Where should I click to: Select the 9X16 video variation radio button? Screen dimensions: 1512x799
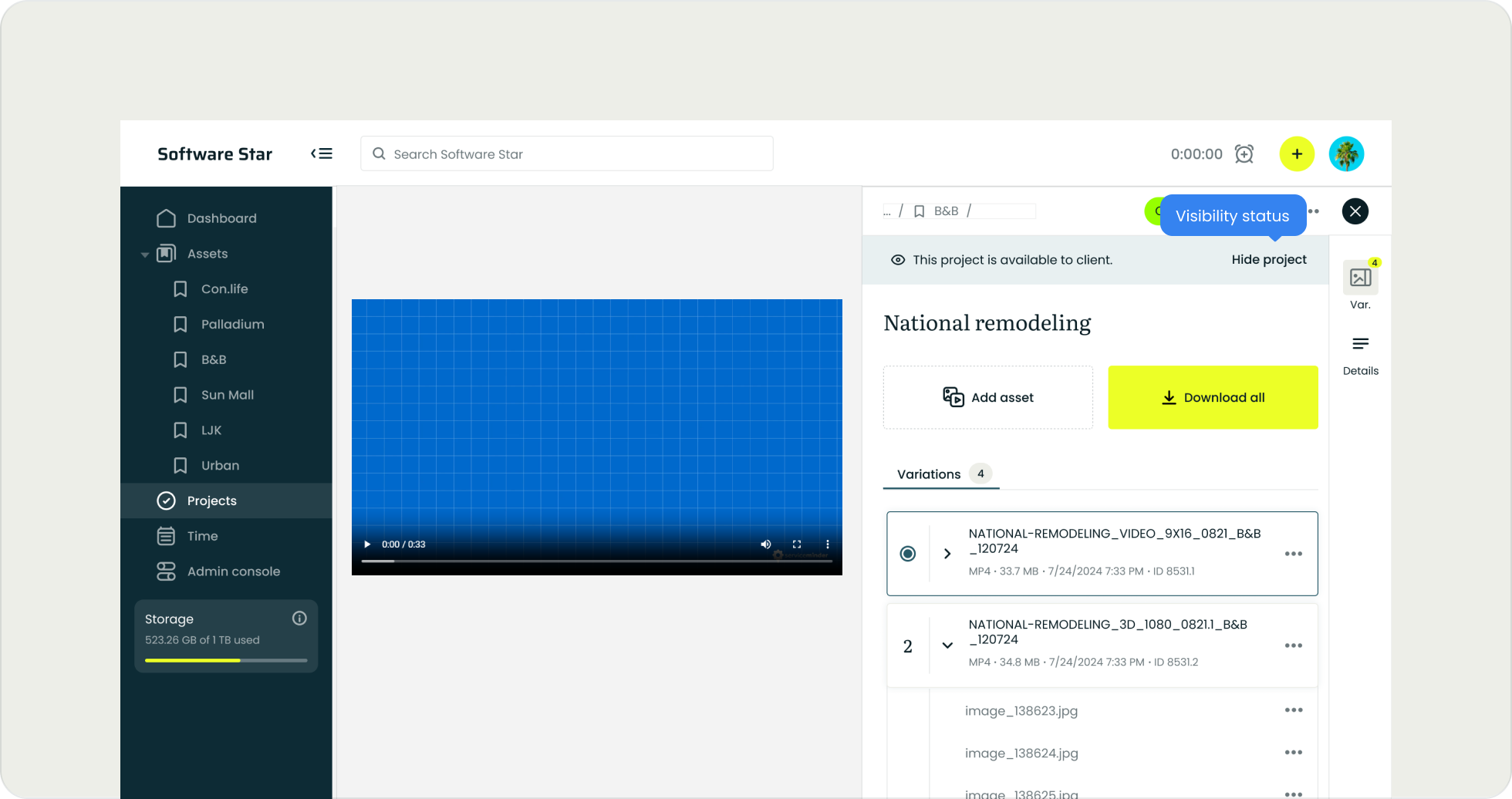pyautogui.click(x=908, y=554)
